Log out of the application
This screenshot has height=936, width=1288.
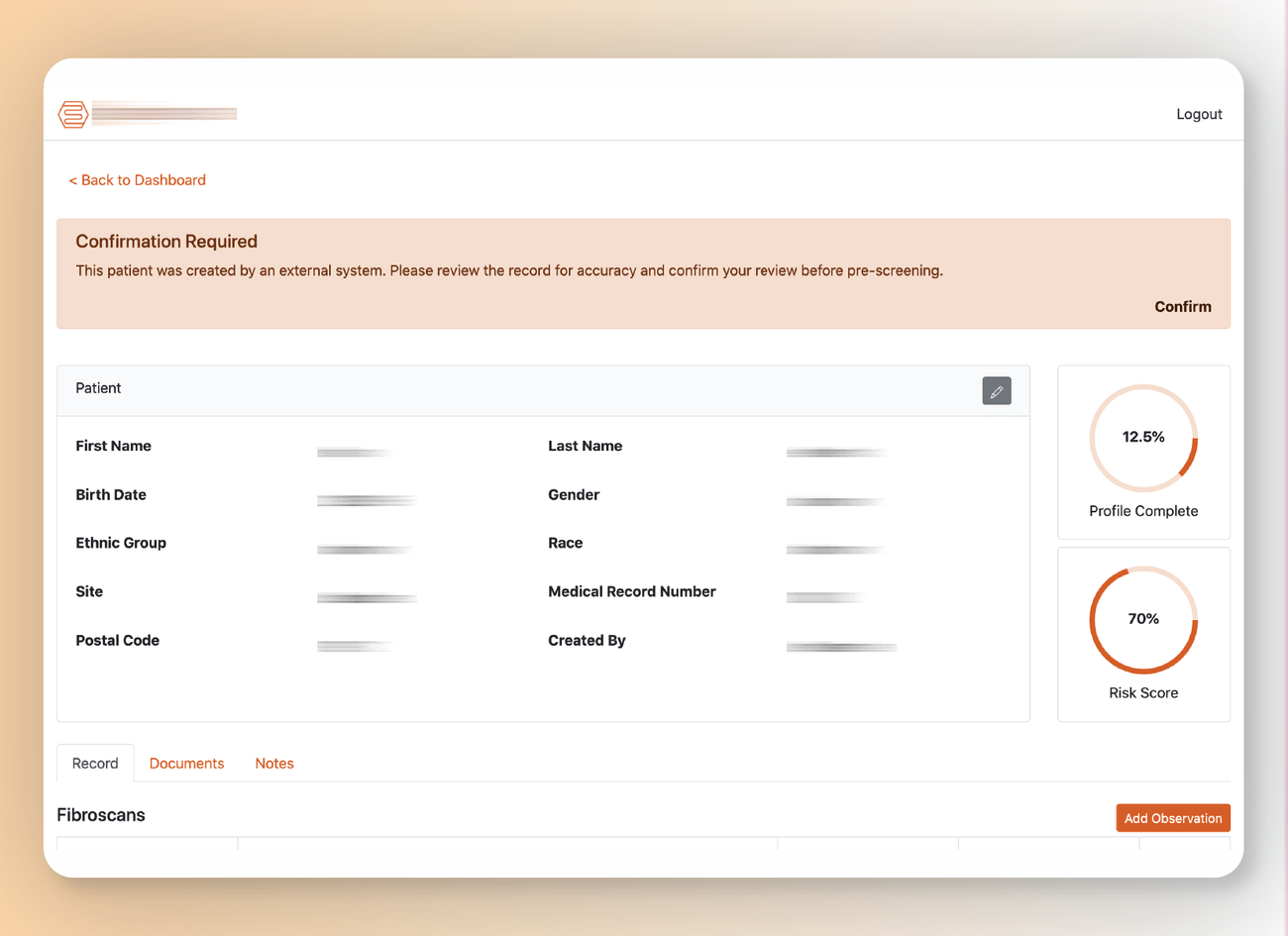point(1199,113)
